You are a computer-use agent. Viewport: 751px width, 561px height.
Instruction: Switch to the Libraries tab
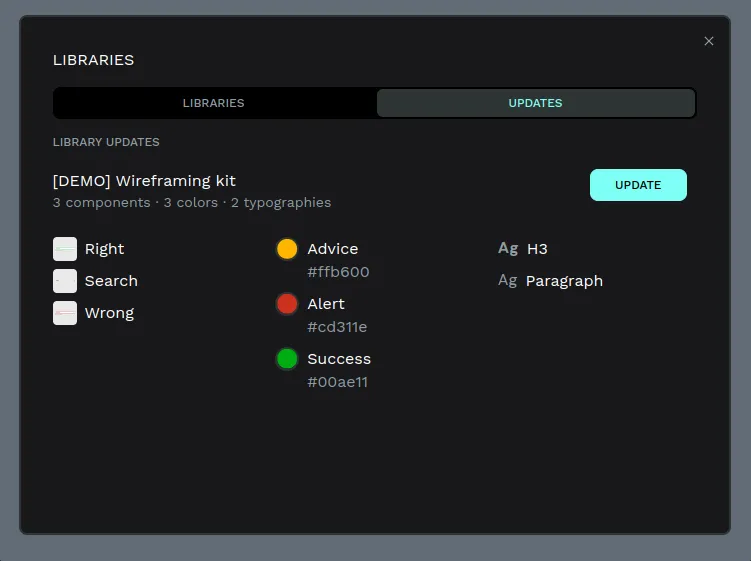[214, 103]
